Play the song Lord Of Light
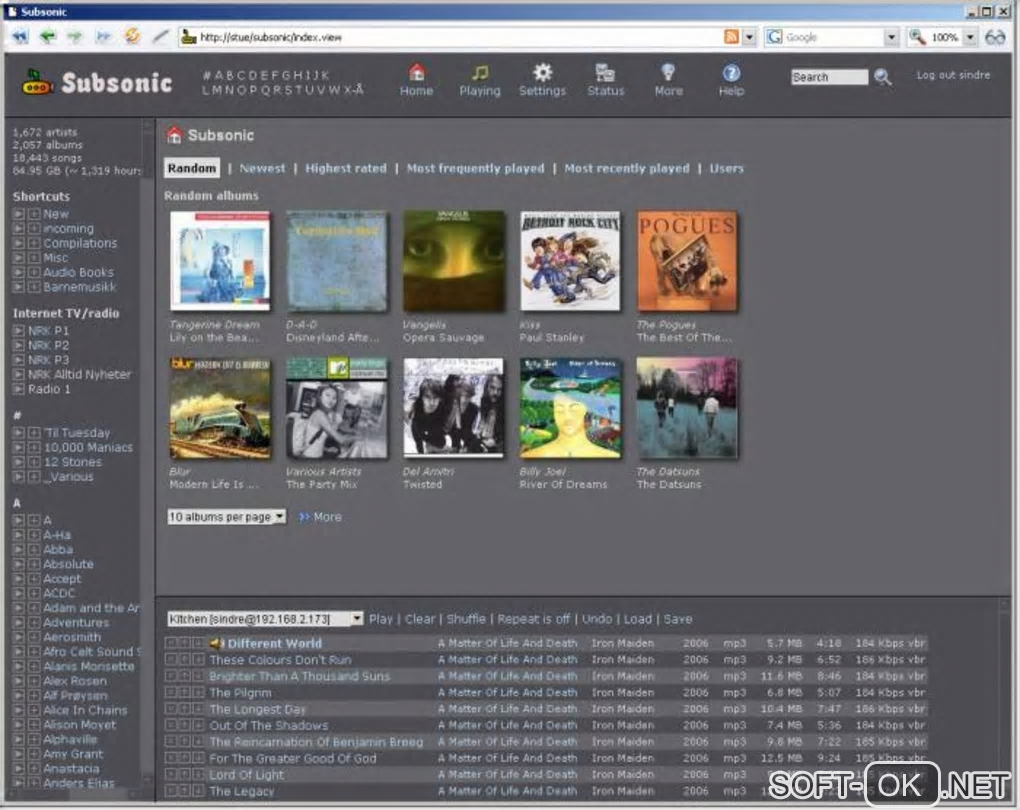The height and width of the screenshot is (810, 1020). pyautogui.click(x=247, y=775)
